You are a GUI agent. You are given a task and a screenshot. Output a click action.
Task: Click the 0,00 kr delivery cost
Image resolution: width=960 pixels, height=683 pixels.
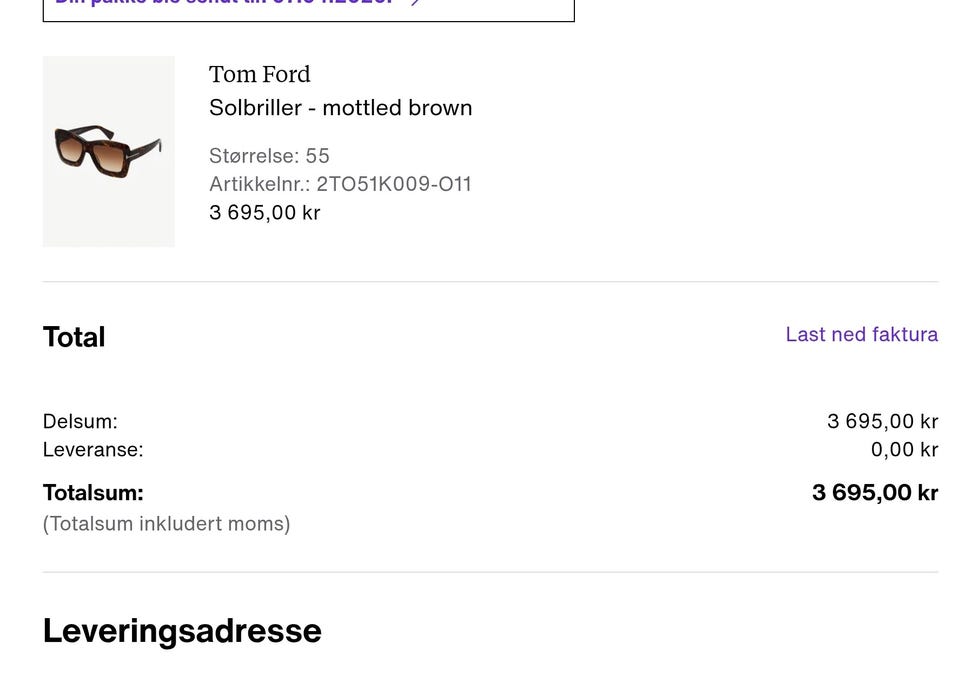[x=904, y=450]
